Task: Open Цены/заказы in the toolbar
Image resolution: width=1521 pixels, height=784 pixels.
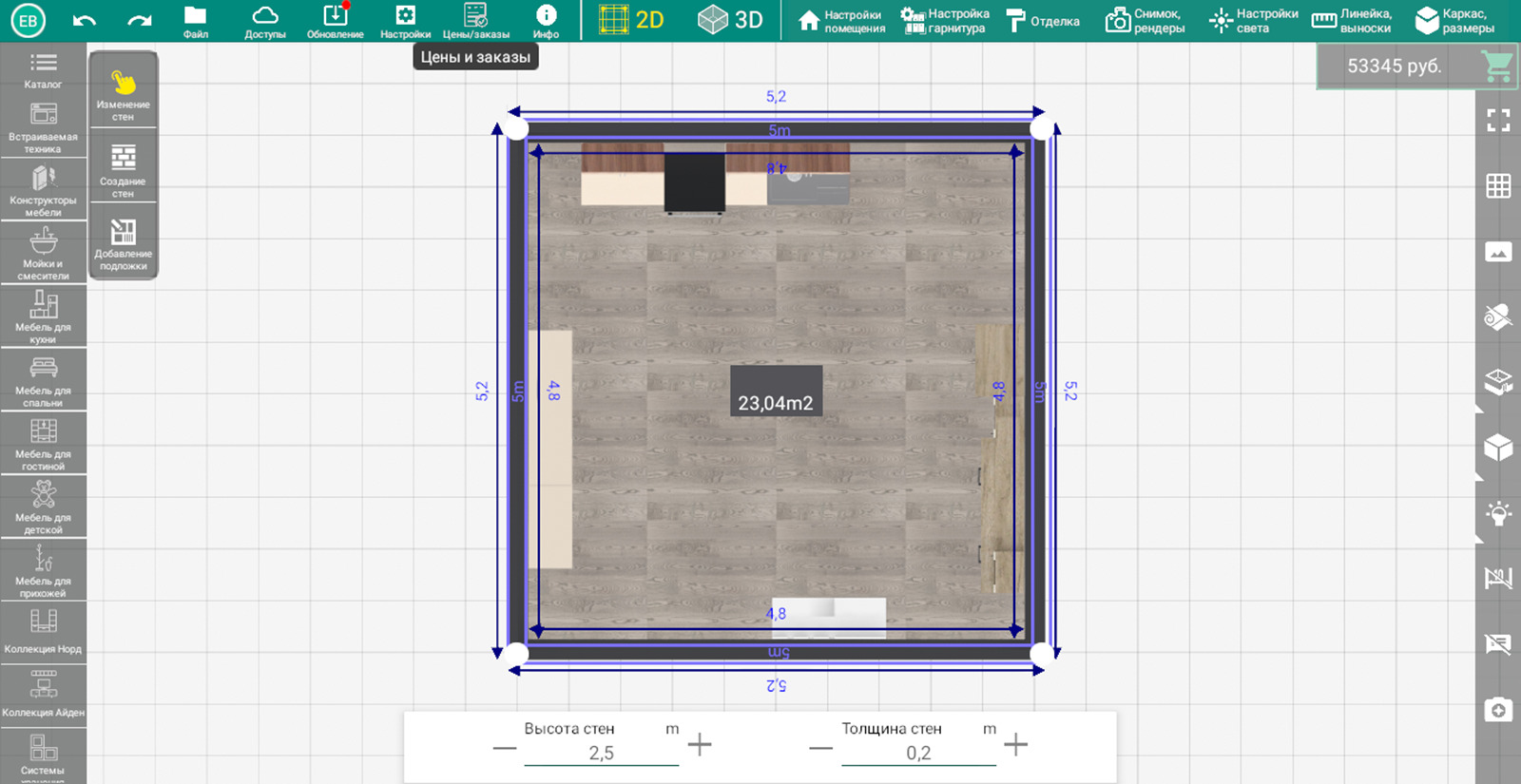Action: (475, 21)
